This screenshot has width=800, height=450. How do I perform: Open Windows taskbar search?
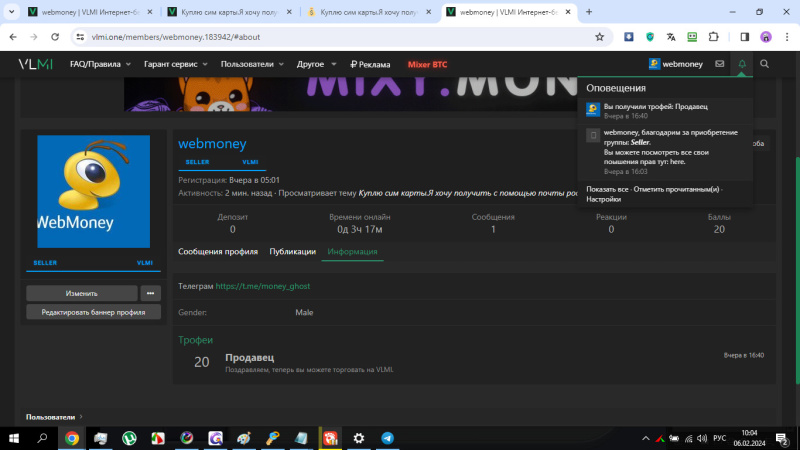(42, 438)
